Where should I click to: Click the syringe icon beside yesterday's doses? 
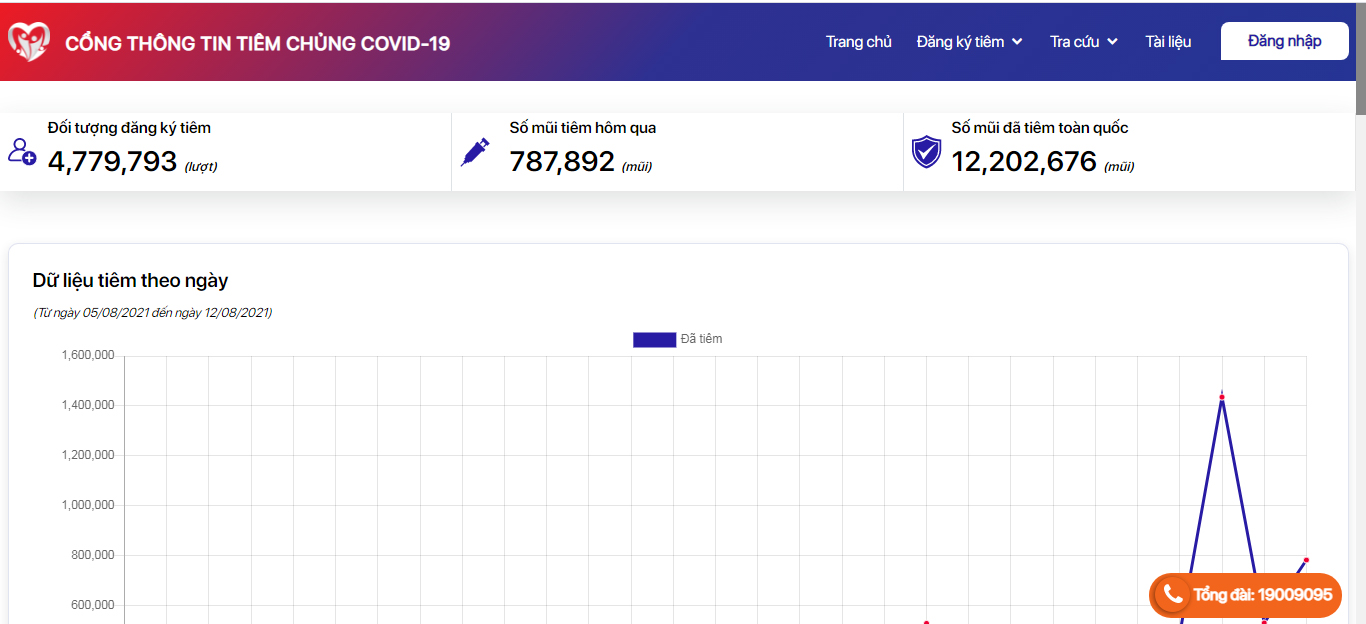pyautogui.click(x=475, y=152)
